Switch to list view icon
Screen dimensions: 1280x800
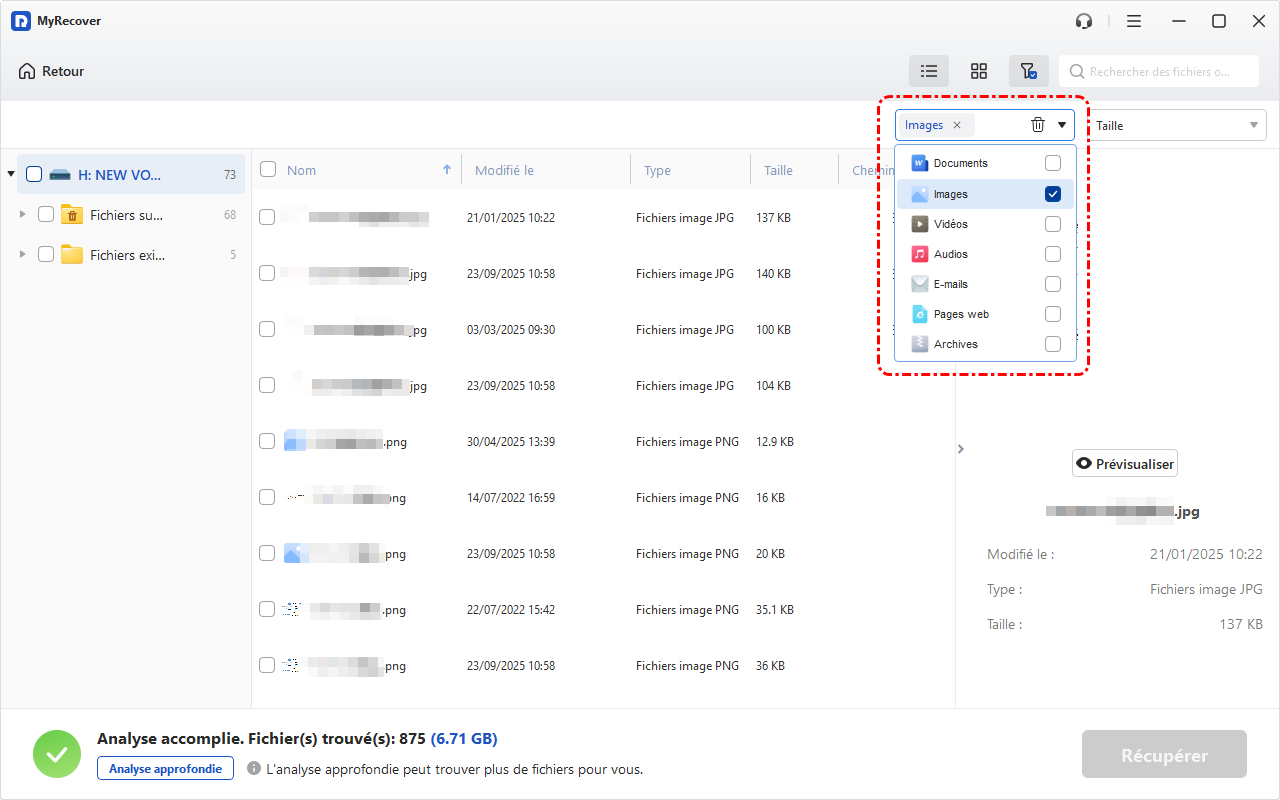tap(929, 71)
